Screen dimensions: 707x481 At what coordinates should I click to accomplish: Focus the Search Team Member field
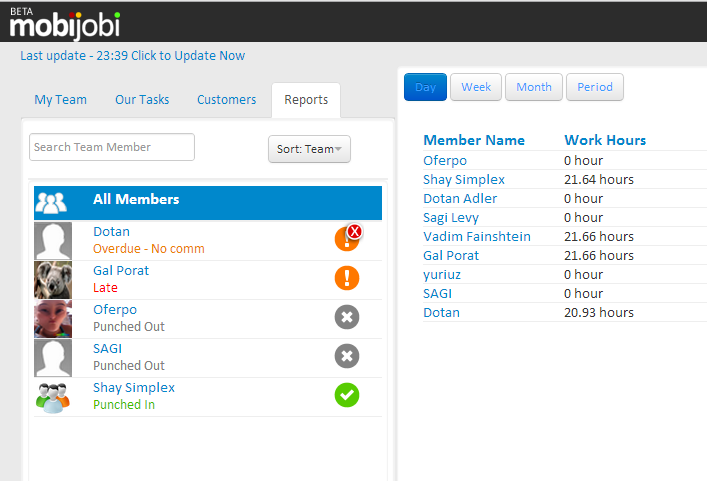click(x=112, y=147)
